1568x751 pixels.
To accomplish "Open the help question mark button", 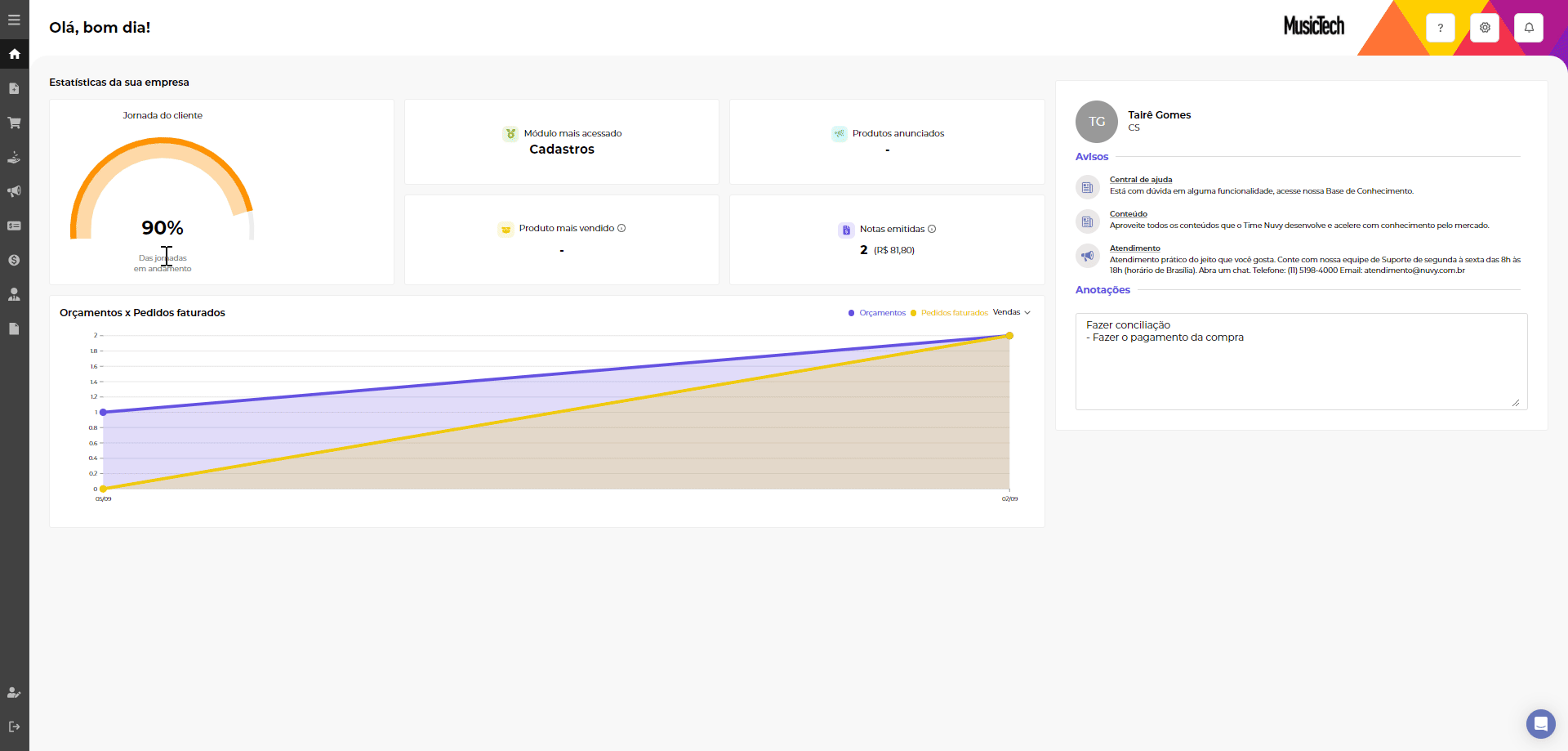I will (1440, 28).
